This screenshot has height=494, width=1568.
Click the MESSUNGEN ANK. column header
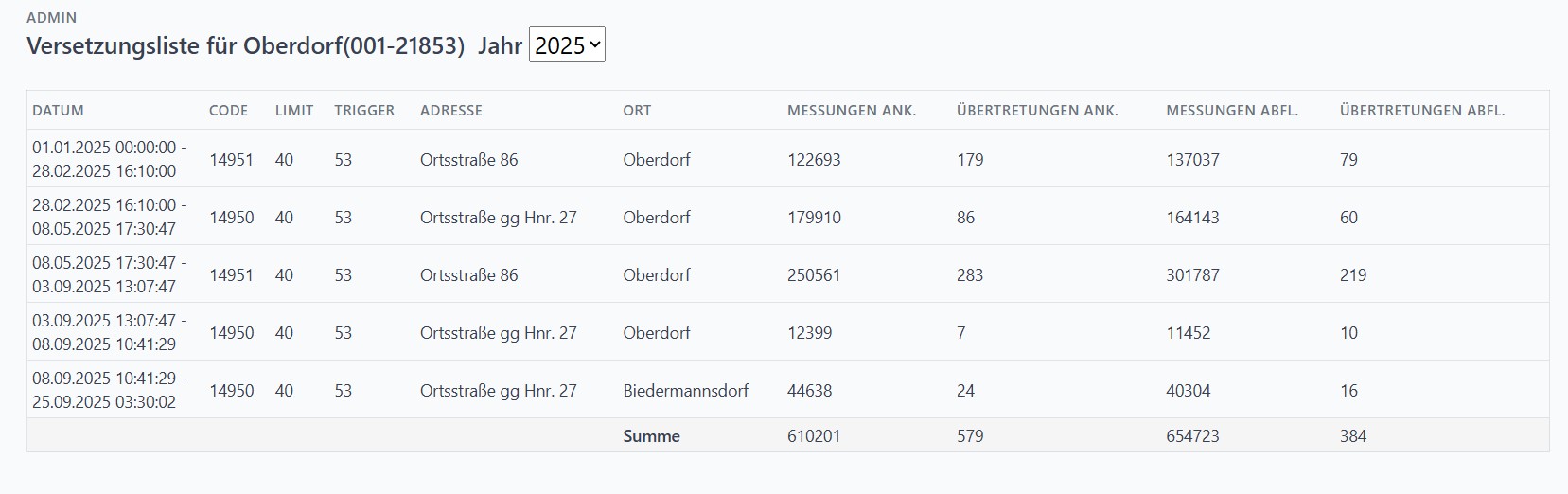pyautogui.click(x=852, y=111)
